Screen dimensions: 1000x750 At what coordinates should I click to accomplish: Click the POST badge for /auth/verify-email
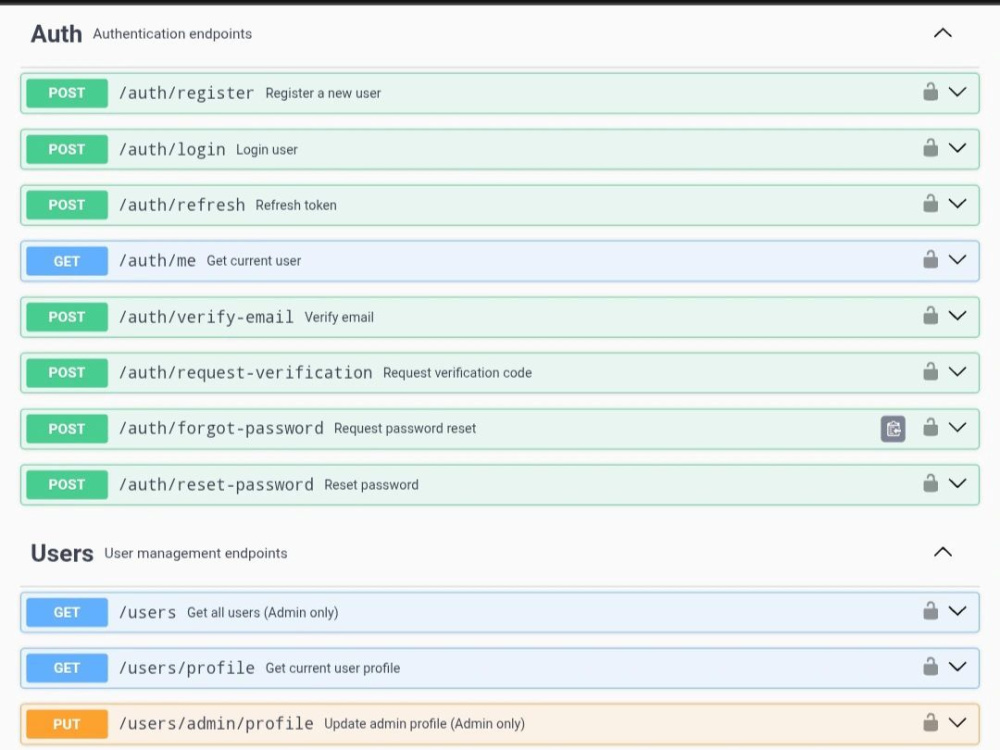(67, 317)
